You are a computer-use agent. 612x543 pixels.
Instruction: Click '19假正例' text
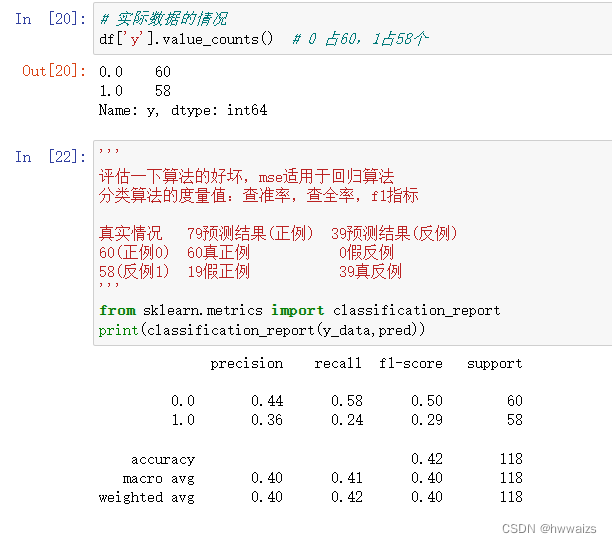tap(218, 272)
